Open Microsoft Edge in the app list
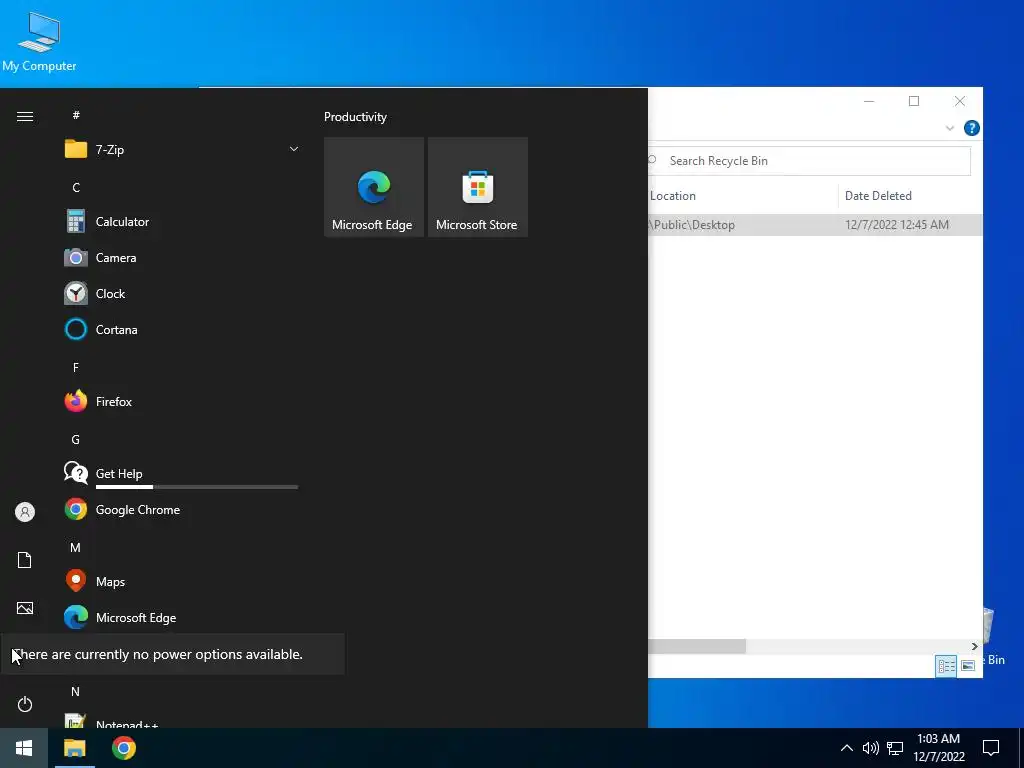 coord(181,617)
